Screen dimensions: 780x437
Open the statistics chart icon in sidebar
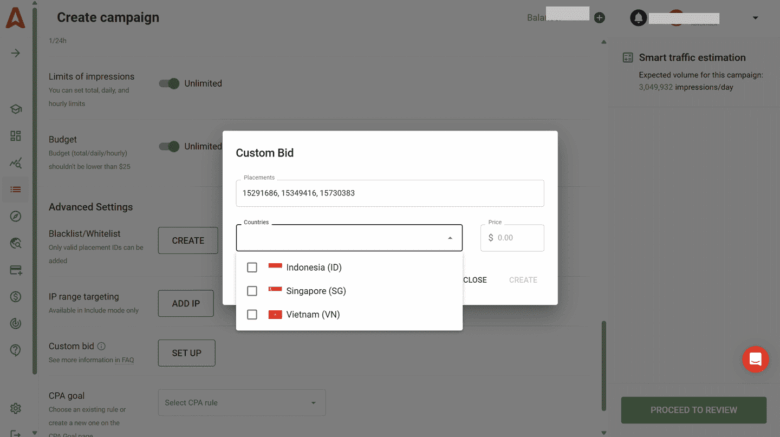point(15,163)
